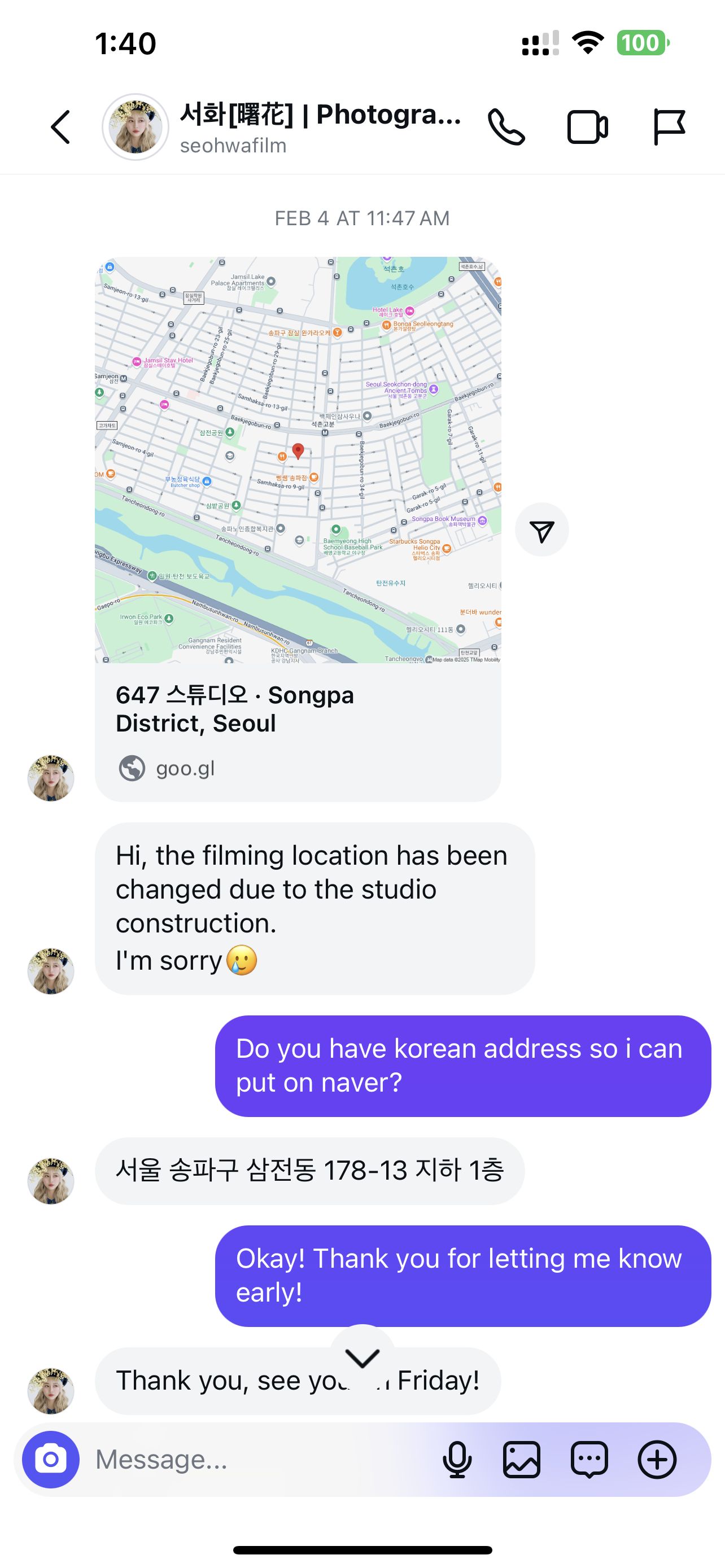Image resolution: width=725 pixels, height=1568 pixels.
Task: Record a voice message with microphone
Action: pyautogui.click(x=457, y=1459)
